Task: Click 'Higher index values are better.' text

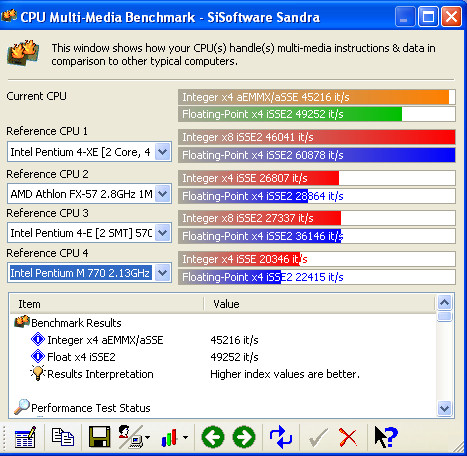Action: 285,374
